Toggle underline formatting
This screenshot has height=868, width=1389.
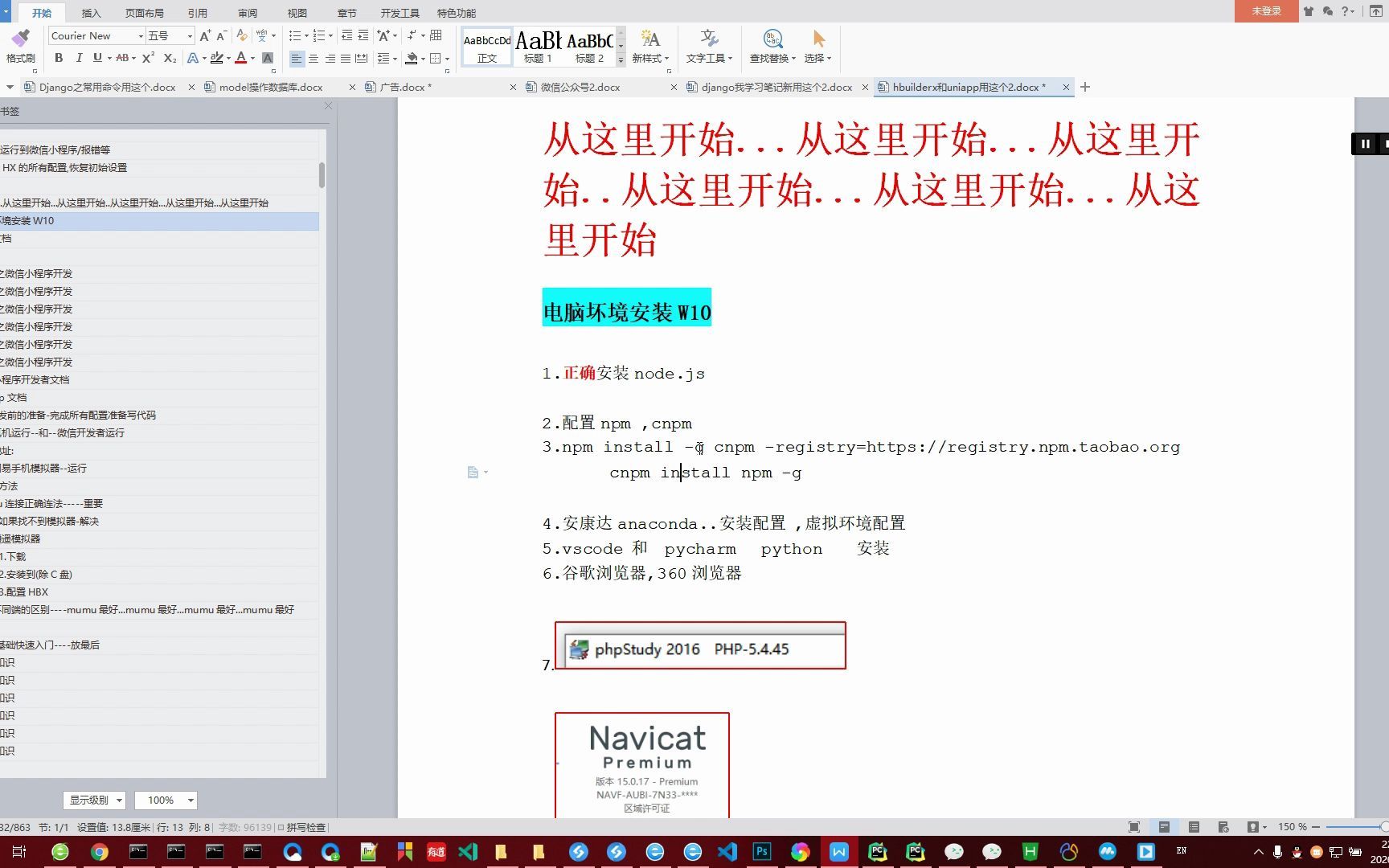pyautogui.click(x=97, y=57)
